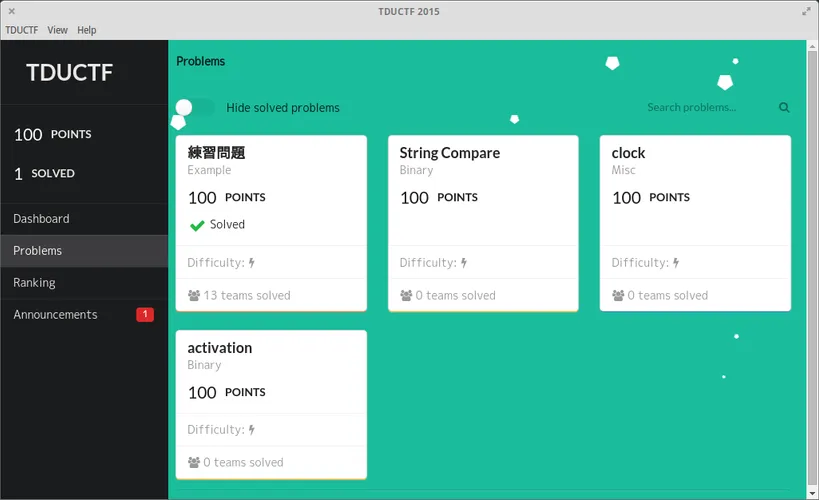The image size is (819, 500).
Task: Open the clock Misc problem card
Action: click(695, 223)
